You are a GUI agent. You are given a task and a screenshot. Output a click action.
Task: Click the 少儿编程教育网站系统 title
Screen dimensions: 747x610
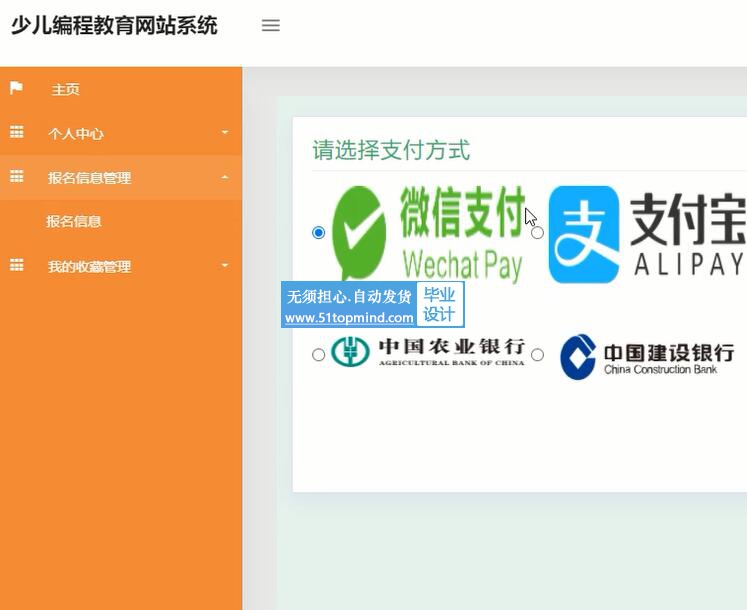114,25
